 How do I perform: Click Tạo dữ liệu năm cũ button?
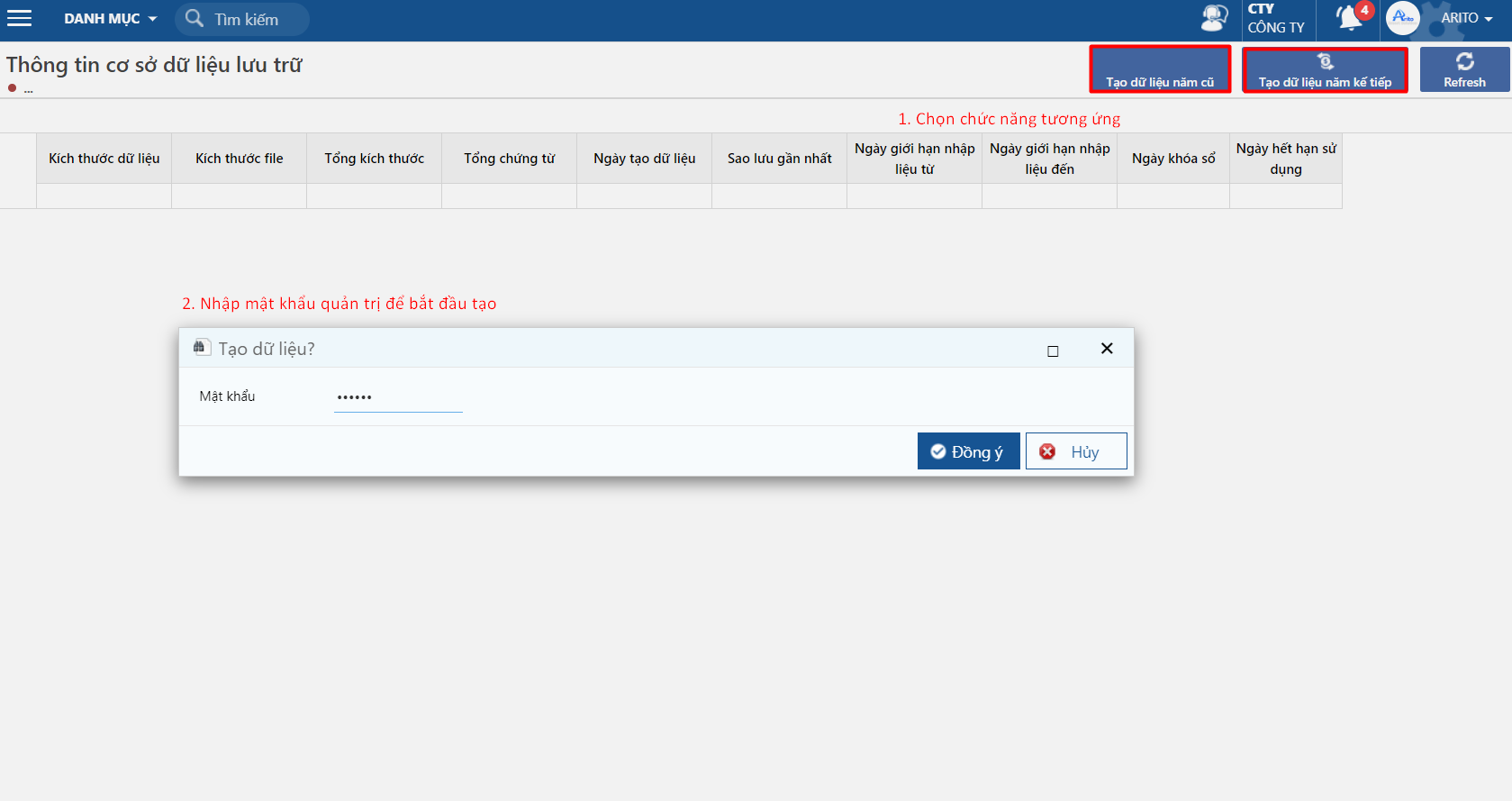[x=1160, y=70]
